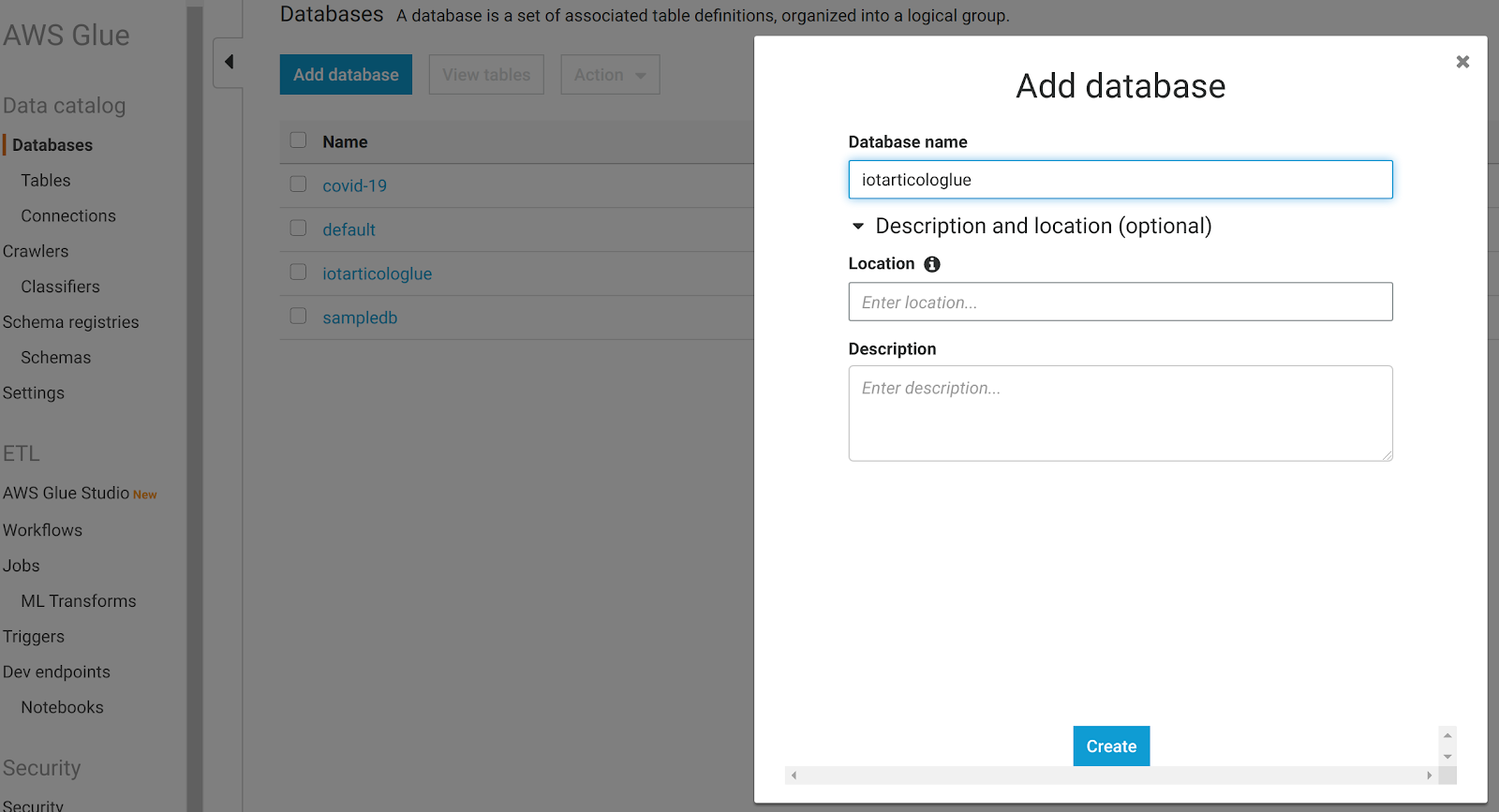The height and width of the screenshot is (812, 1499).
Task: Open Crawlers in the sidebar
Action: pos(36,252)
